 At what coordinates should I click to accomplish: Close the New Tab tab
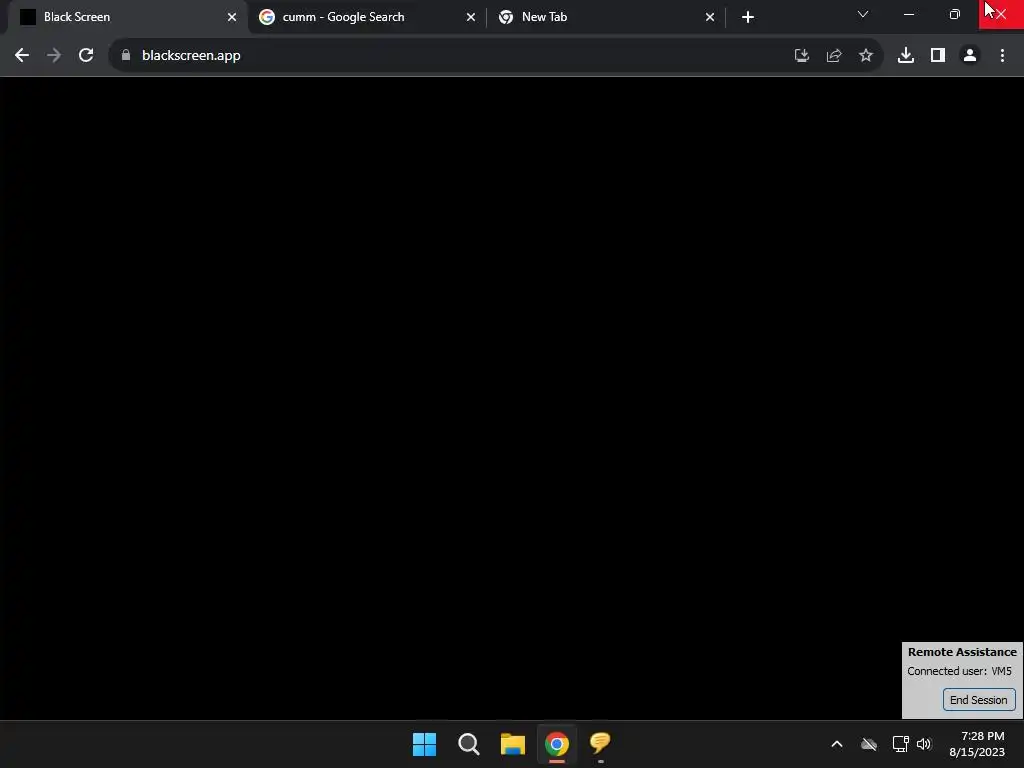tap(710, 17)
